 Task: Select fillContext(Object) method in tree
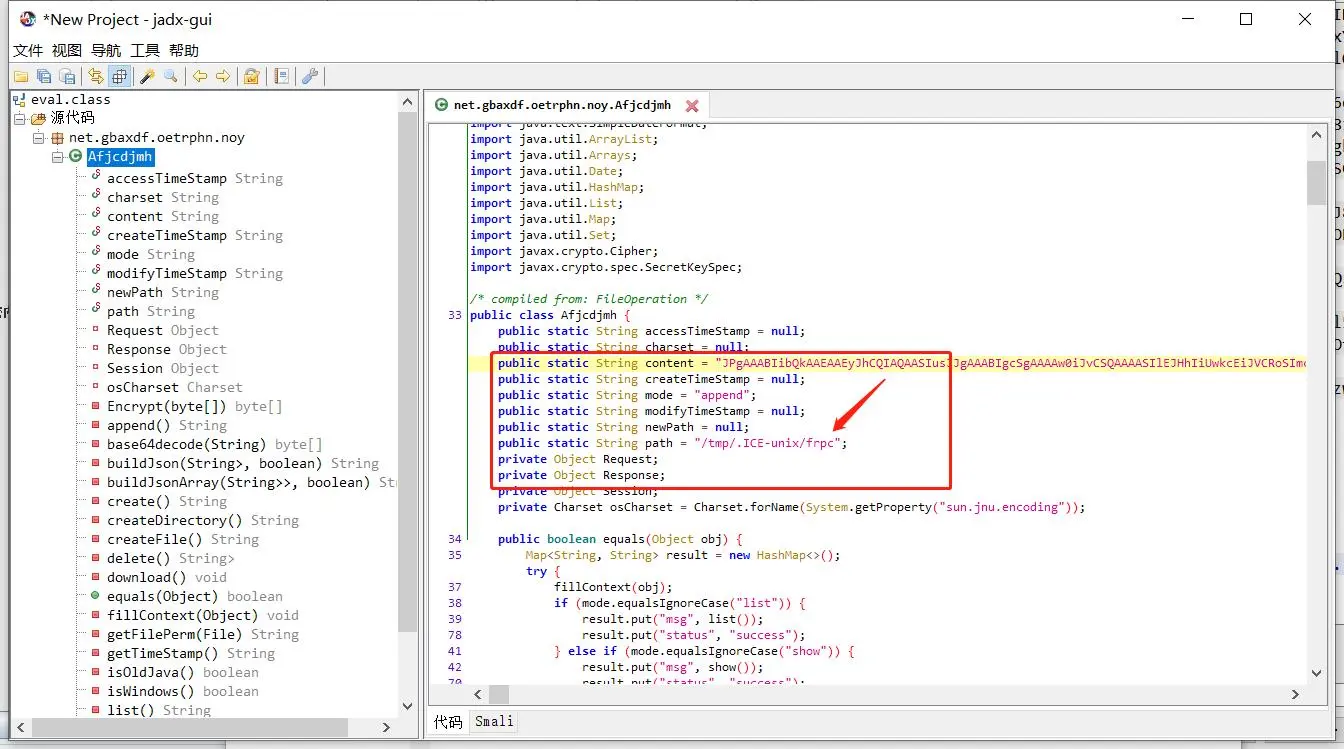coord(203,615)
